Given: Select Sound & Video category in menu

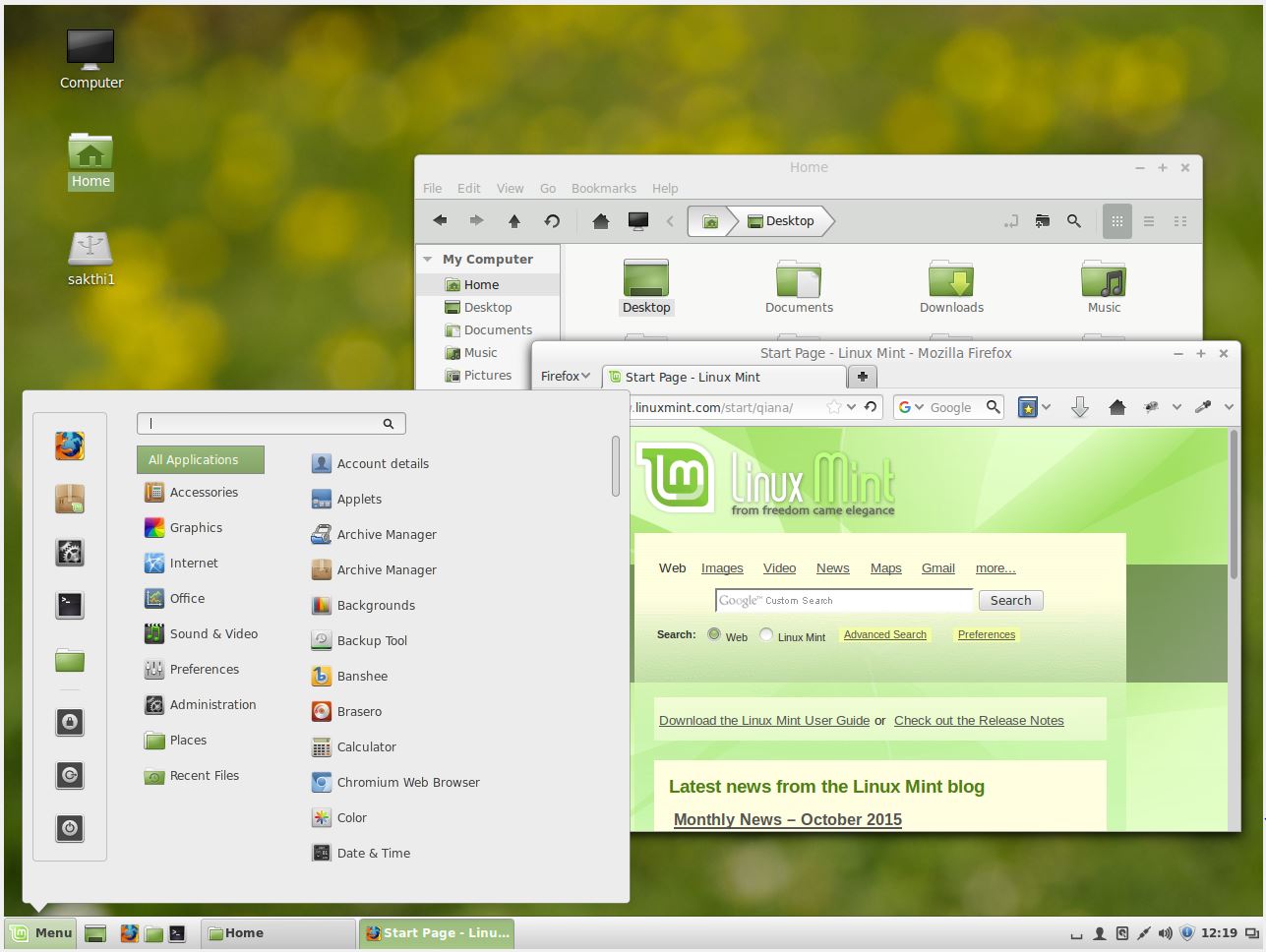Looking at the screenshot, I should coord(202,634).
